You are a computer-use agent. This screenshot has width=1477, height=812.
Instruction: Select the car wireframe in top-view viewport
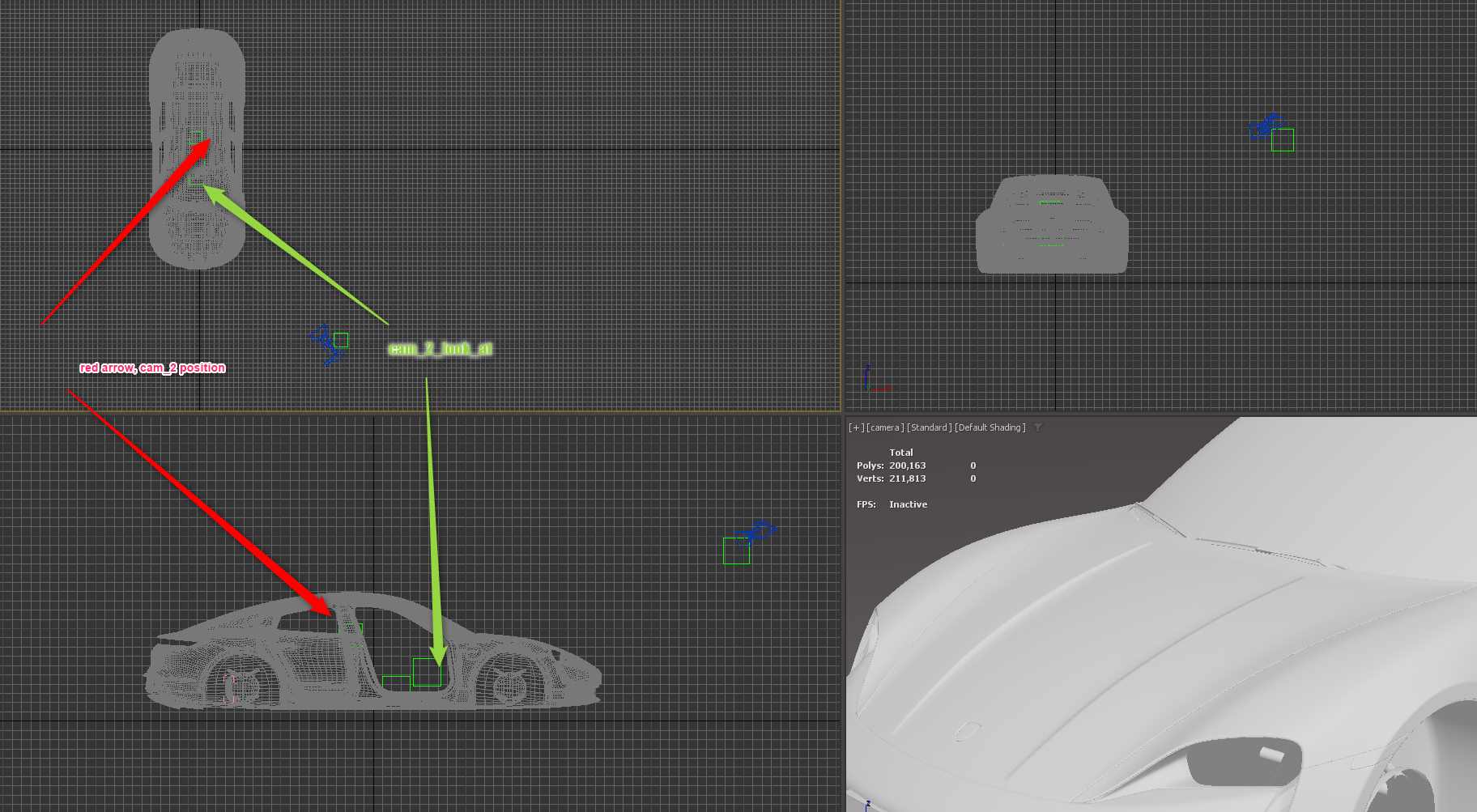click(x=197, y=149)
